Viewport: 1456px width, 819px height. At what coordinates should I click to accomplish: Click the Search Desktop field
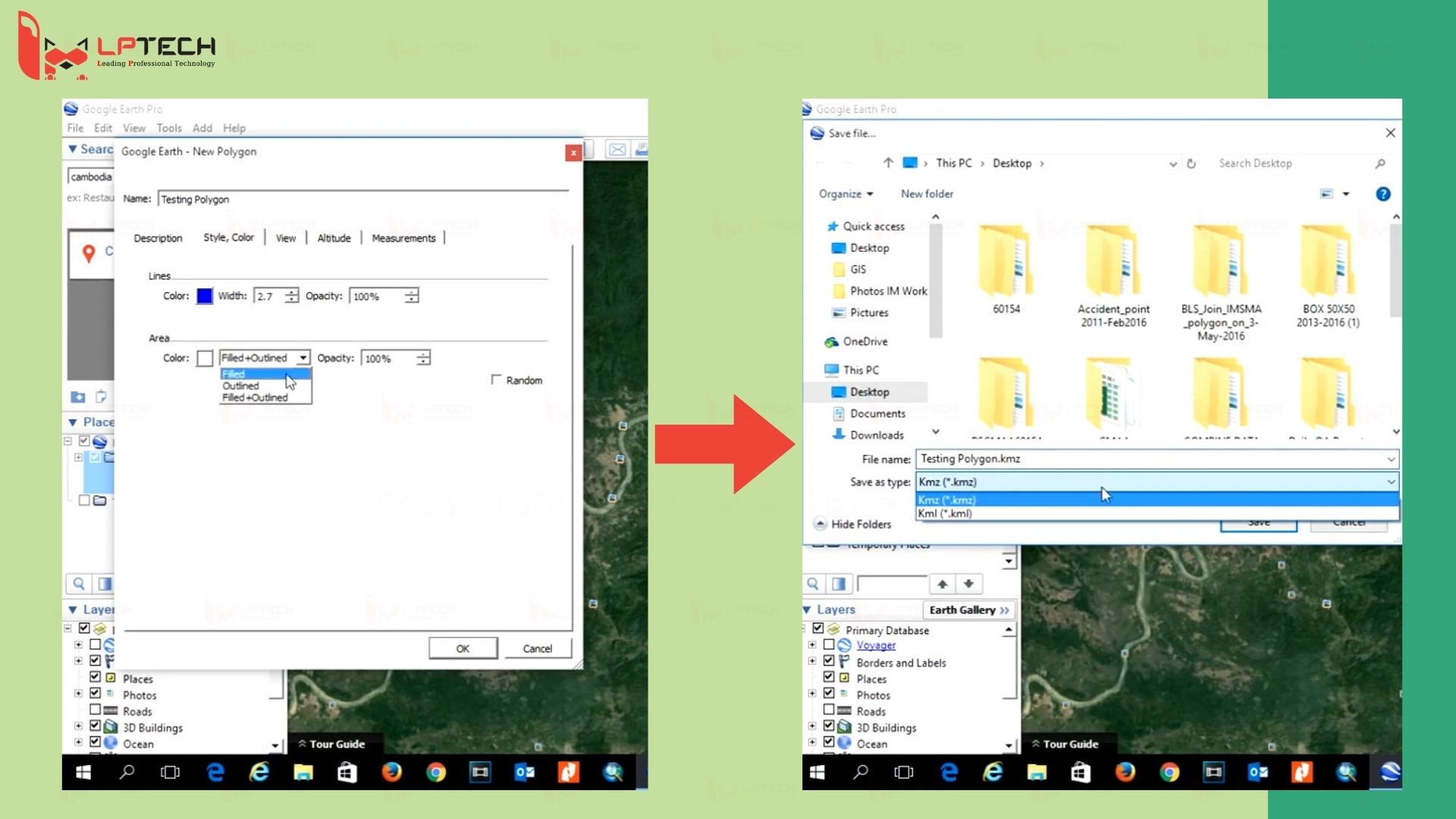click(1300, 163)
